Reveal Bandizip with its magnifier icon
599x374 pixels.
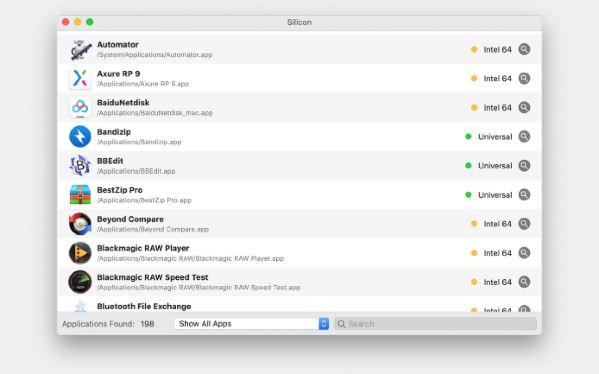[524, 136]
